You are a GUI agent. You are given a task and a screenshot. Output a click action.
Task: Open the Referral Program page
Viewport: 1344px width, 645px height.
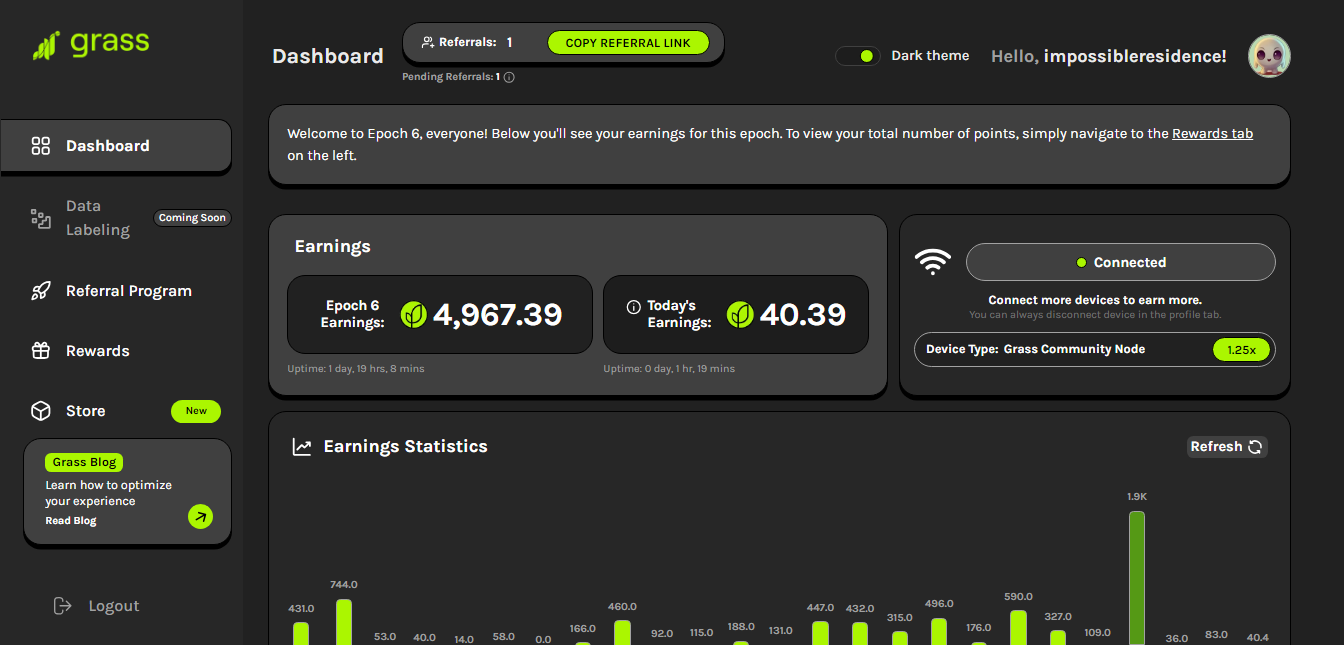tap(128, 291)
